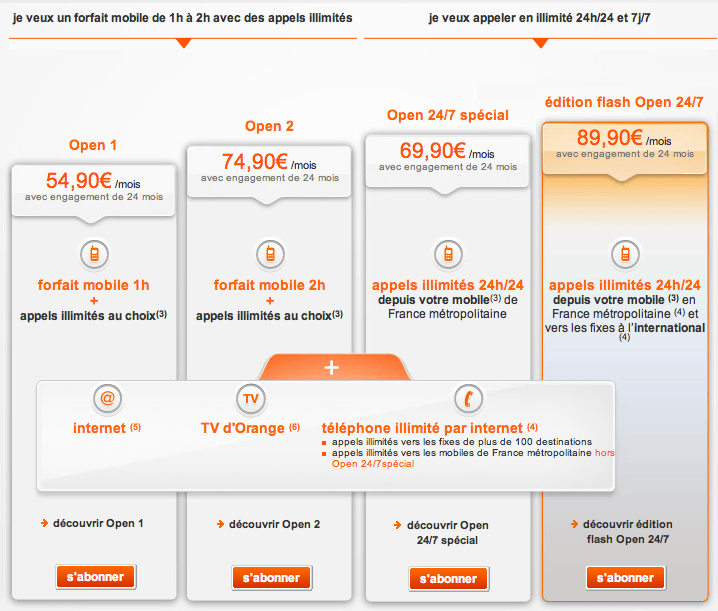This screenshot has width=718, height=611.
Task: Click arrow beside découvrir édition flash Open 24/7
Action: 574,524
